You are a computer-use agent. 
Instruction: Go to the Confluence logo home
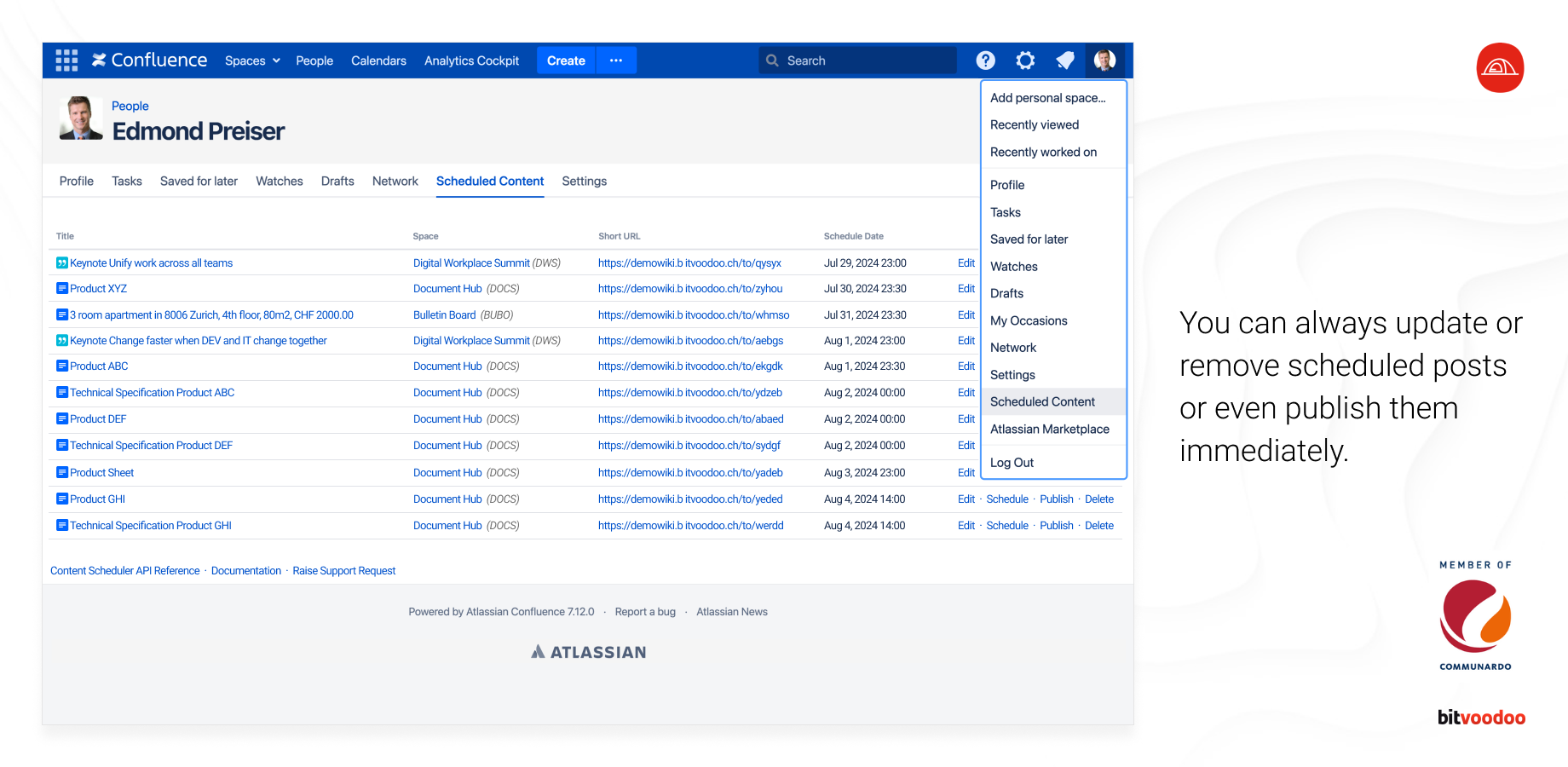click(x=150, y=61)
